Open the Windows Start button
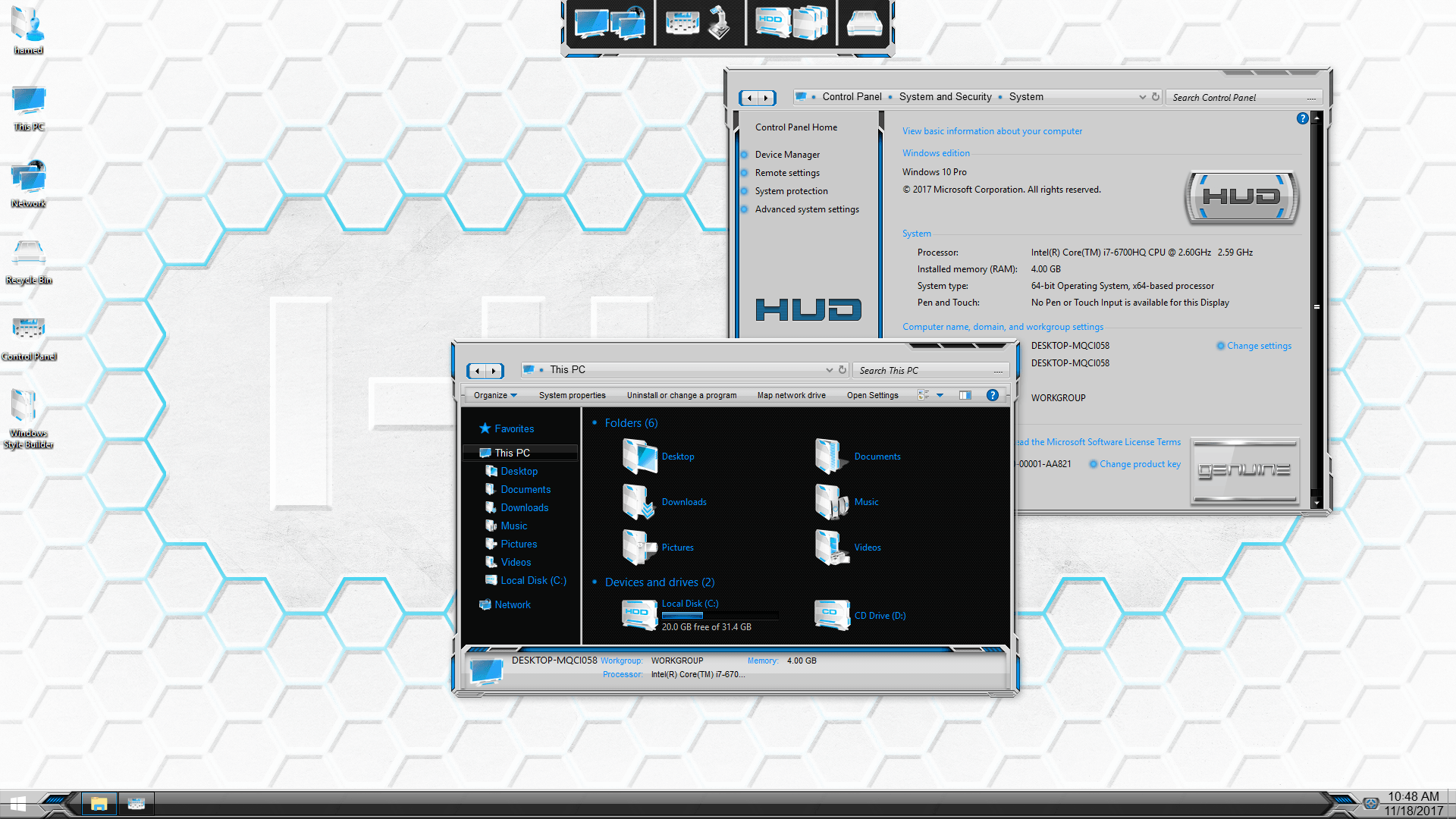The image size is (1456, 819). pos(18,805)
